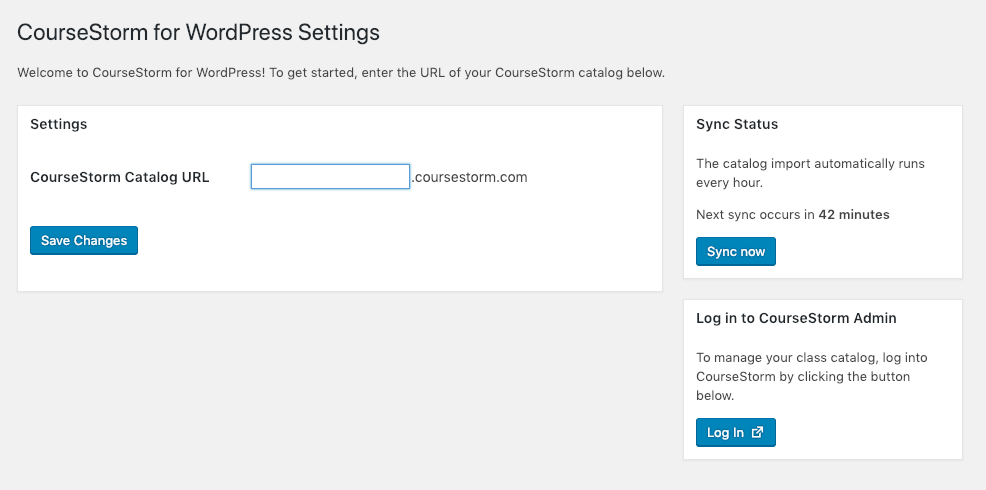986x490 pixels.
Task: Click the Save Changes button
Action: click(x=84, y=240)
